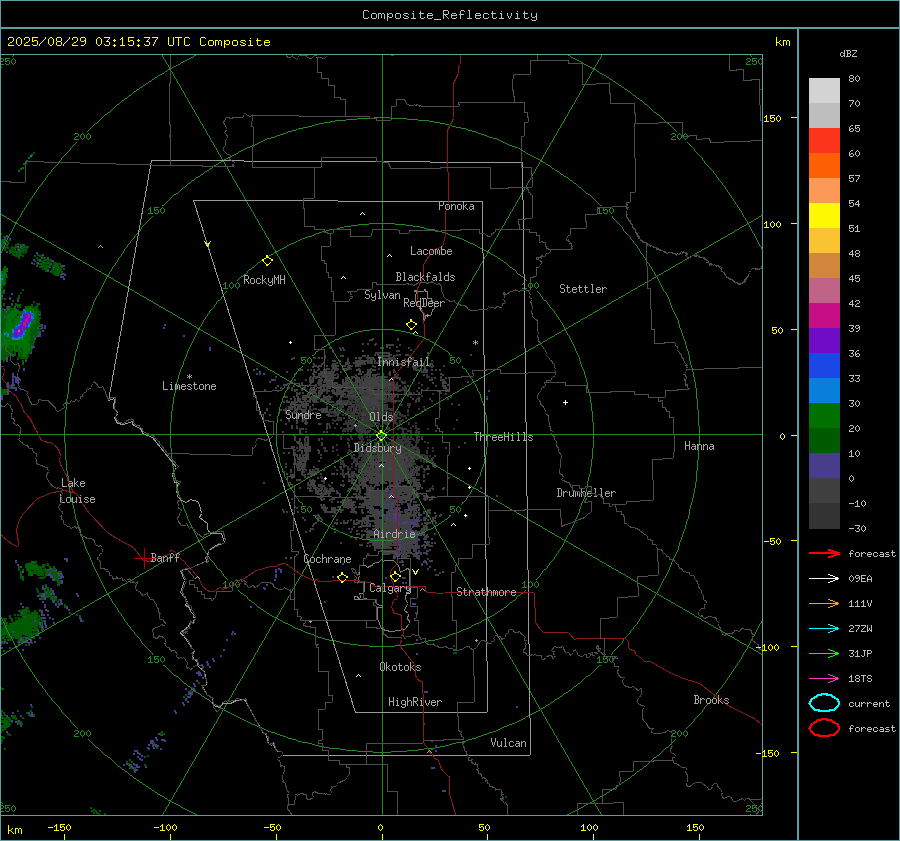Select the 54 dBZ yellow color swatch
900x841 pixels.
tap(824, 215)
